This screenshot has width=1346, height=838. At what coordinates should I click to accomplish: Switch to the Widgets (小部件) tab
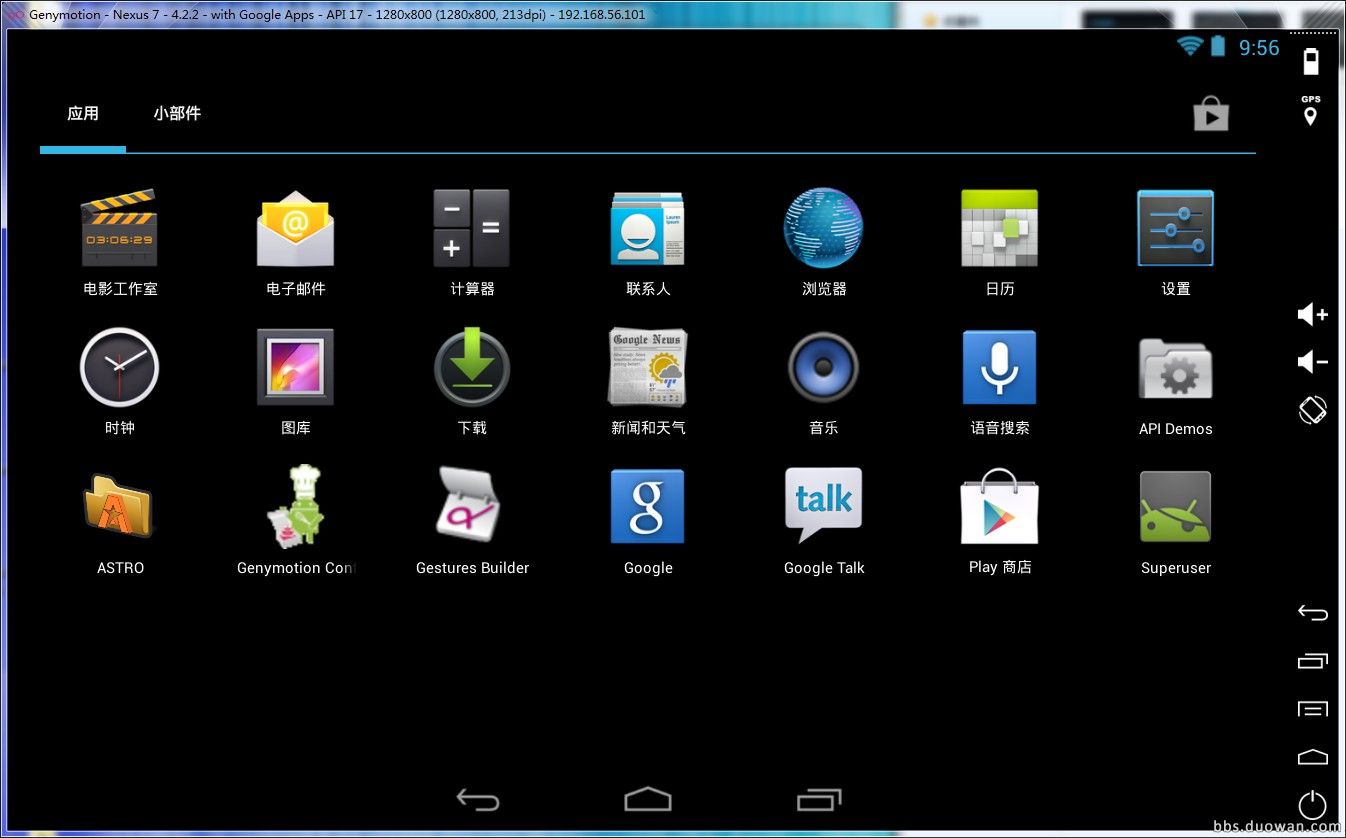(x=177, y=114)
